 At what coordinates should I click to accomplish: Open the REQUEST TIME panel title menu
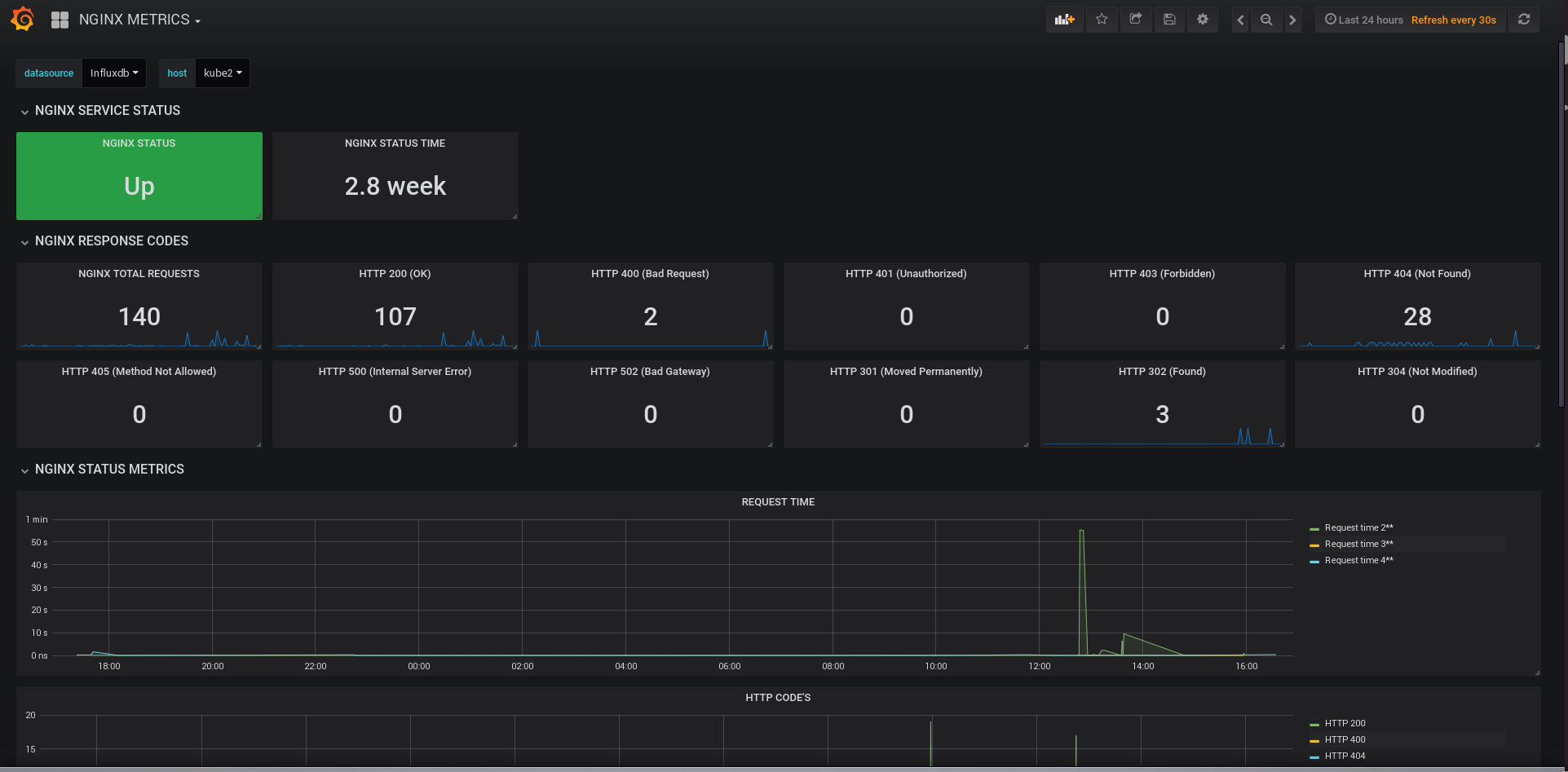779,502
